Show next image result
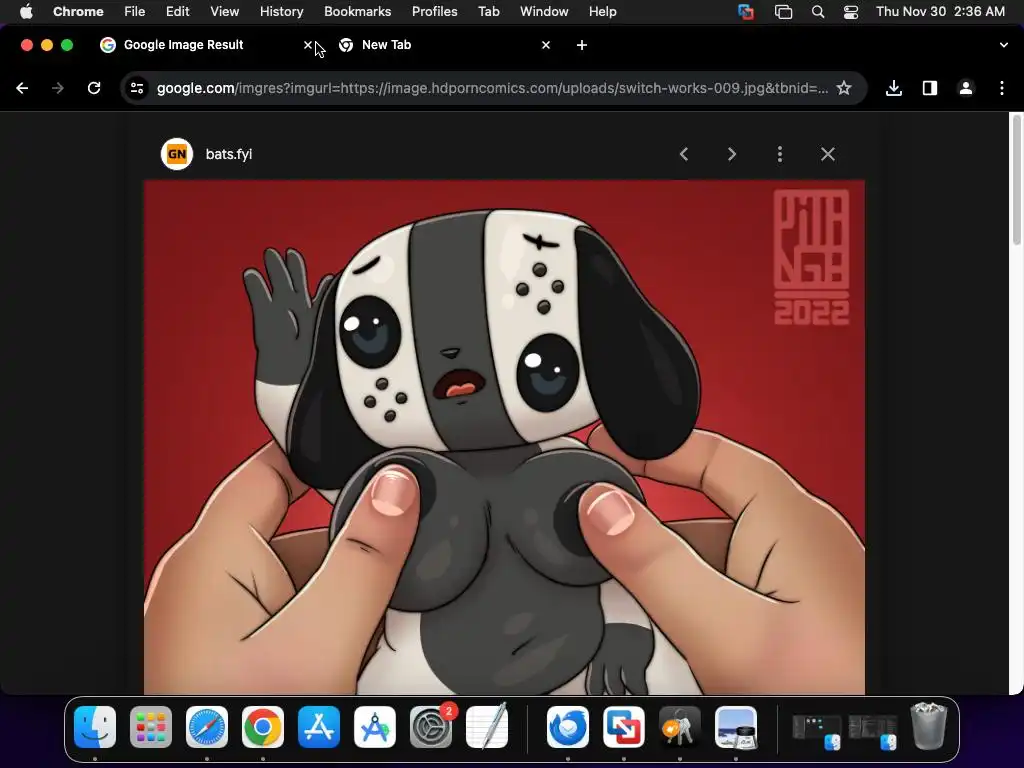Image resolution: width=1024 pixels, height=768 pixels. 731,154
